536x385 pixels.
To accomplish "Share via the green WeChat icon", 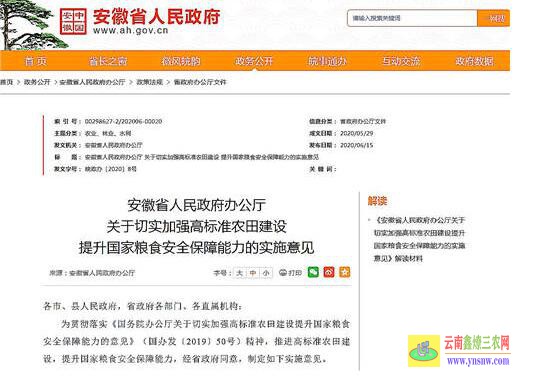I will pyautogui.click(x=313, y=272).
